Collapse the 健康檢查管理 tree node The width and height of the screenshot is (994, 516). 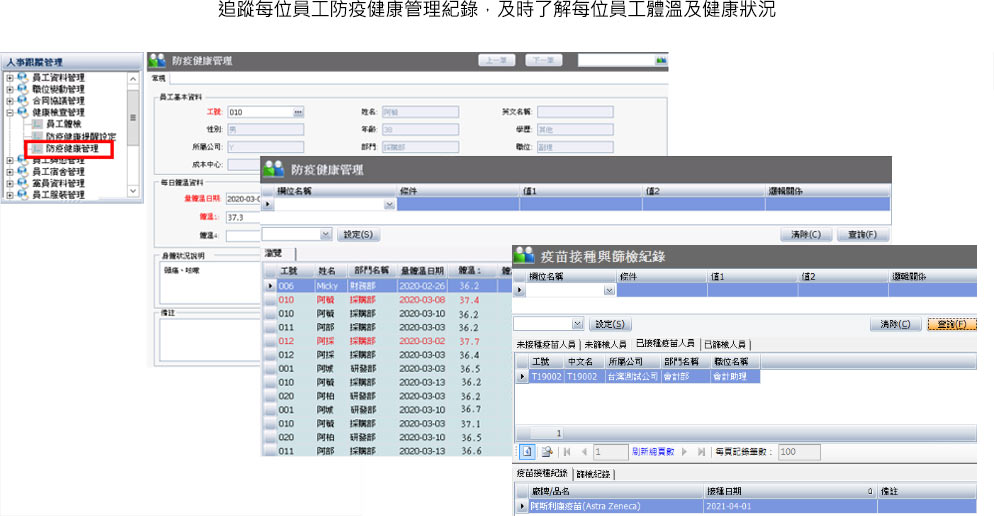click(10, 113)
